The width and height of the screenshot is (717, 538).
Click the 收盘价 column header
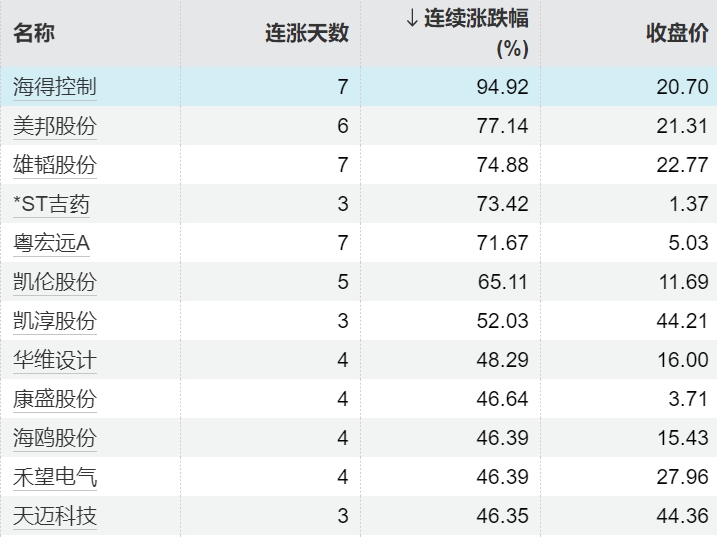pos(677,32)
